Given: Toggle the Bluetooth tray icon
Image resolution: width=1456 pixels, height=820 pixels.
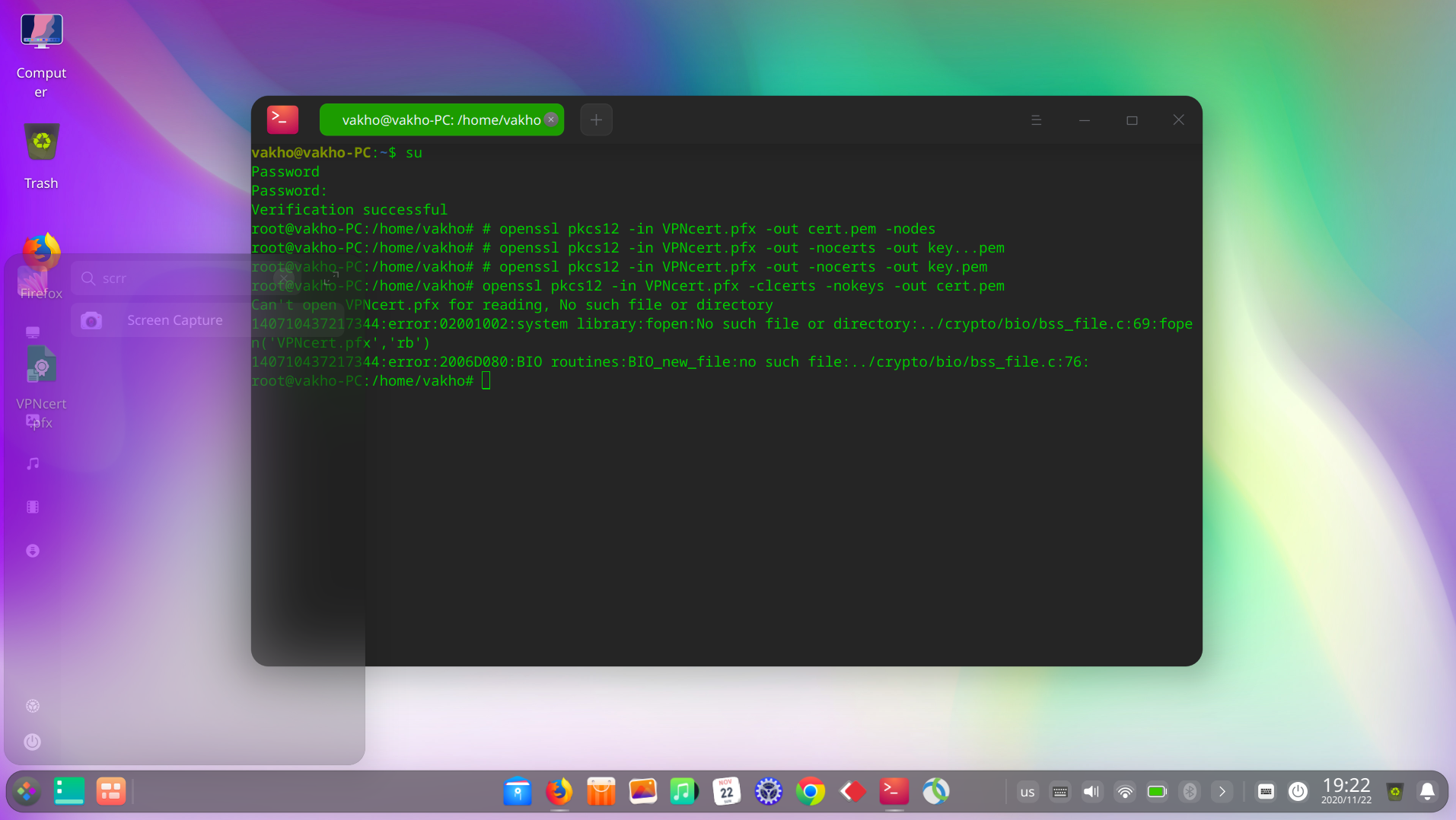Looking at the screenshot, I should (x=1189, y=792).
